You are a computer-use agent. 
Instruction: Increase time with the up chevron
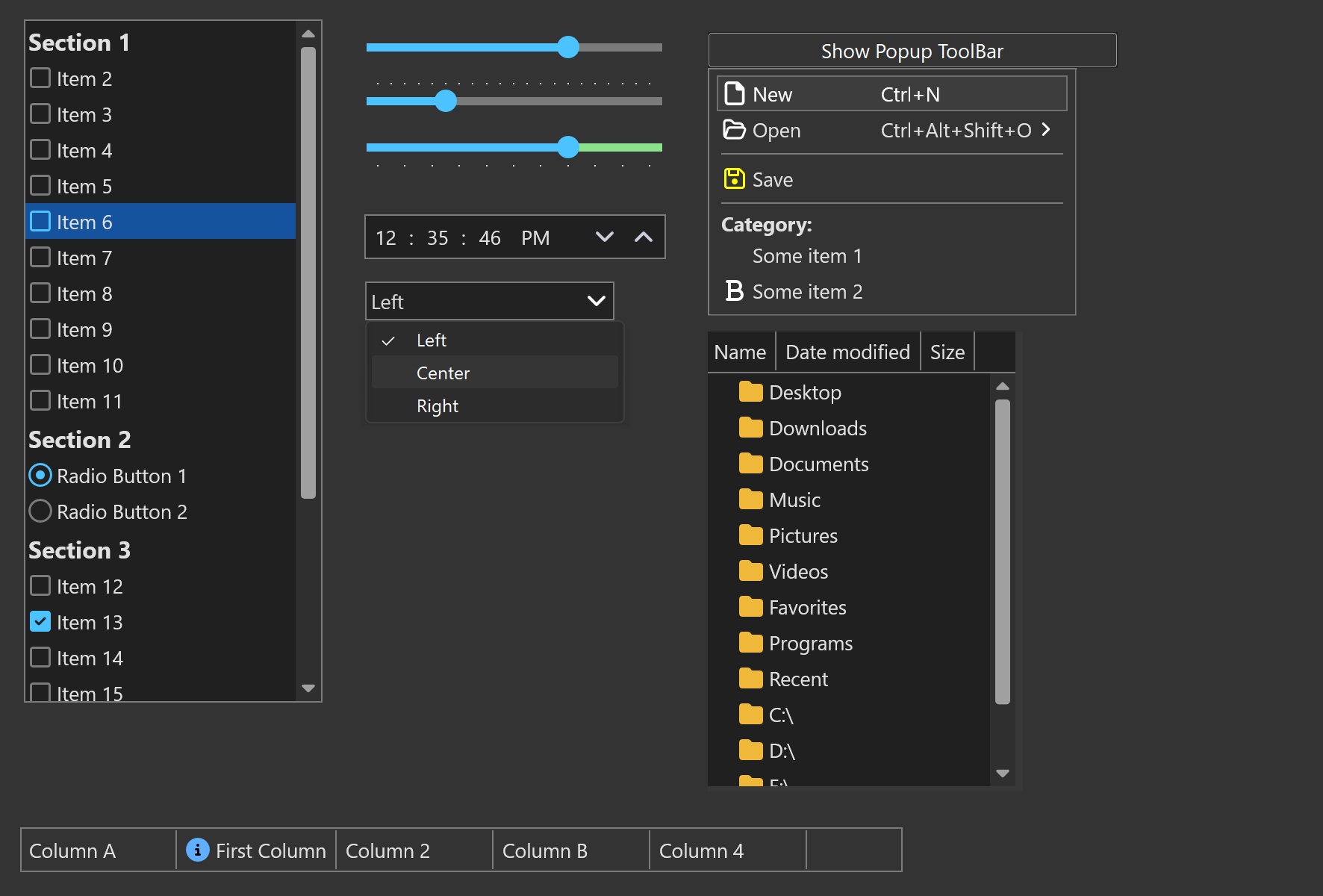tap(644, 237)
